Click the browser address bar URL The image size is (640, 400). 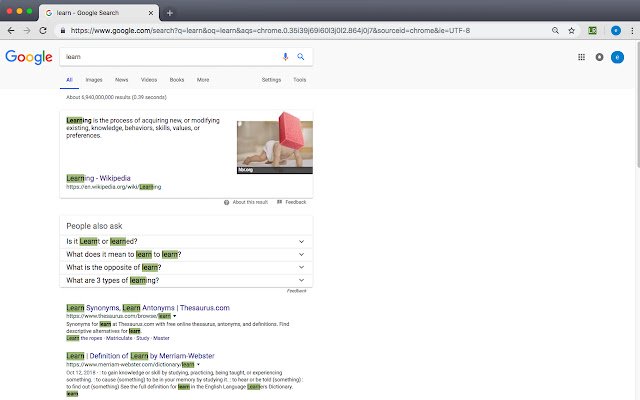(x=270, y=31)
